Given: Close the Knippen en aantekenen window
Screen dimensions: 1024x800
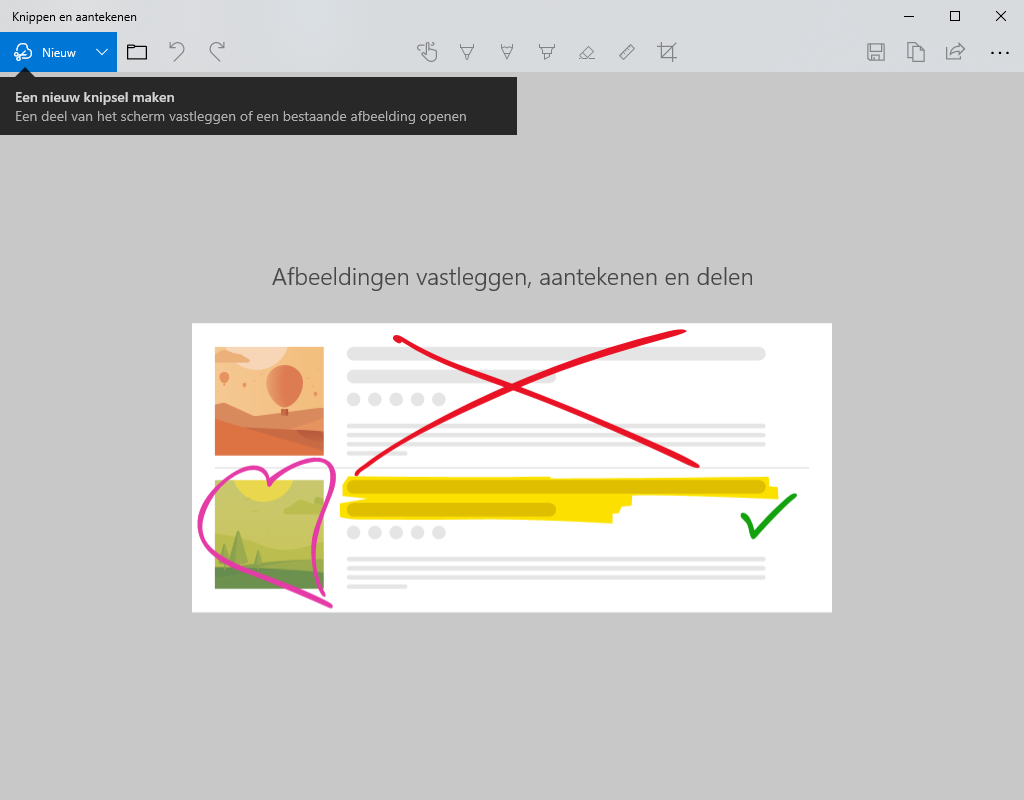Looking at the screenshot, I should pyautogui.click(x=1000, y=16).
